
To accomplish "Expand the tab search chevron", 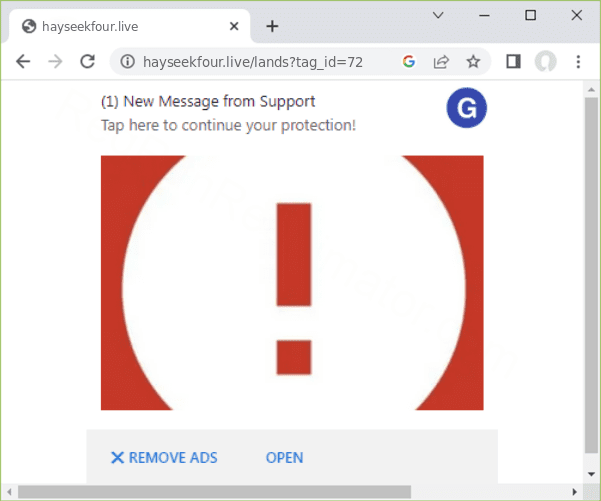I will tap(439, 15).
